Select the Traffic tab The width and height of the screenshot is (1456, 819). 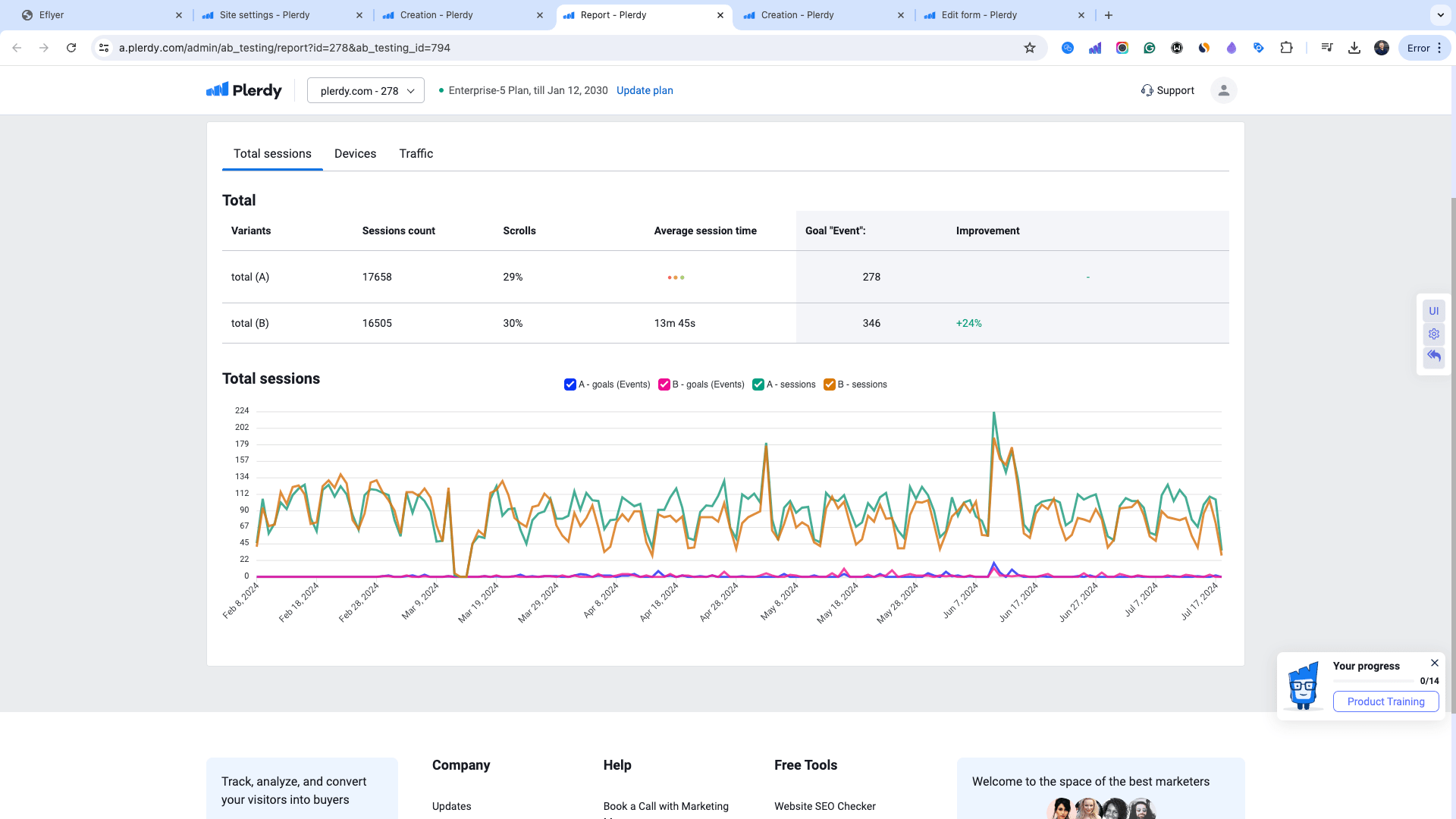click(416, 153)
